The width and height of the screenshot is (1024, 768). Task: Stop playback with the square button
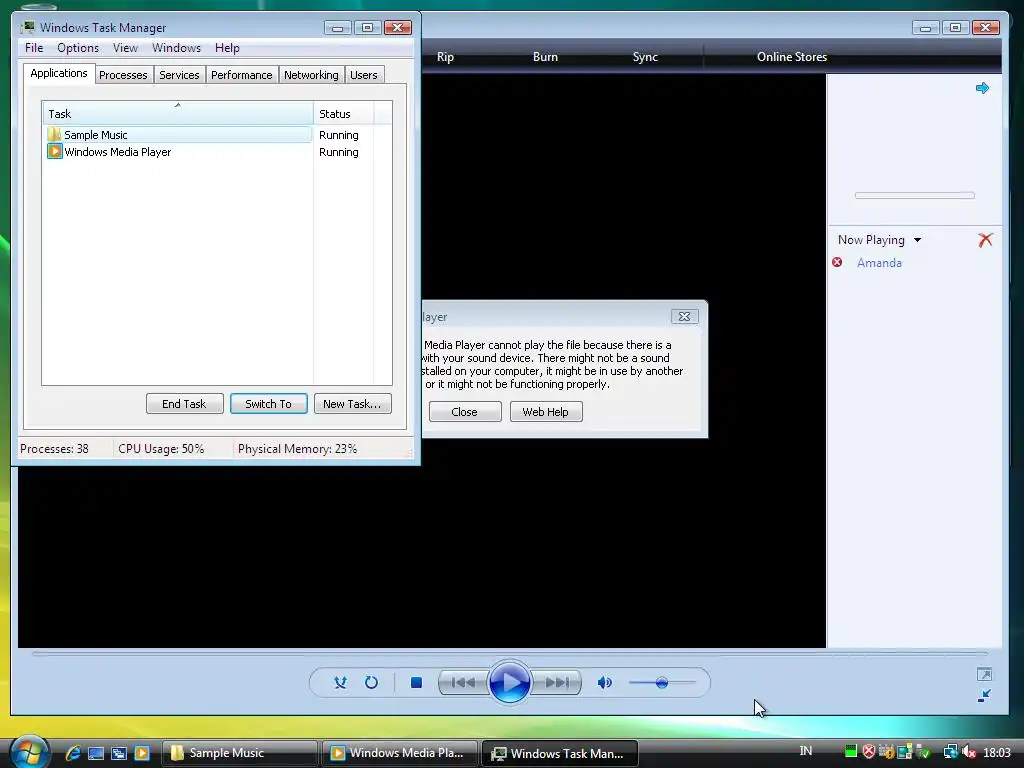coord(416,682)
